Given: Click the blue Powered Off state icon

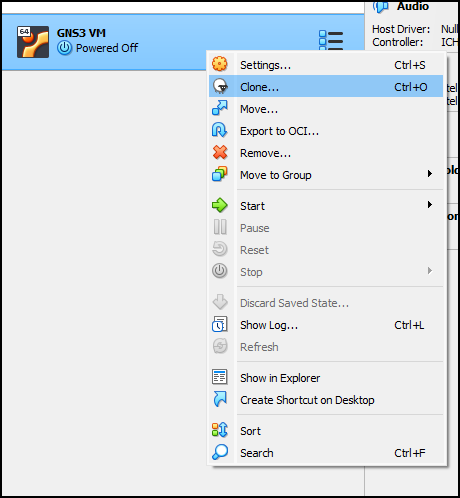Looking at the screenshot, I should click(64, 48).
